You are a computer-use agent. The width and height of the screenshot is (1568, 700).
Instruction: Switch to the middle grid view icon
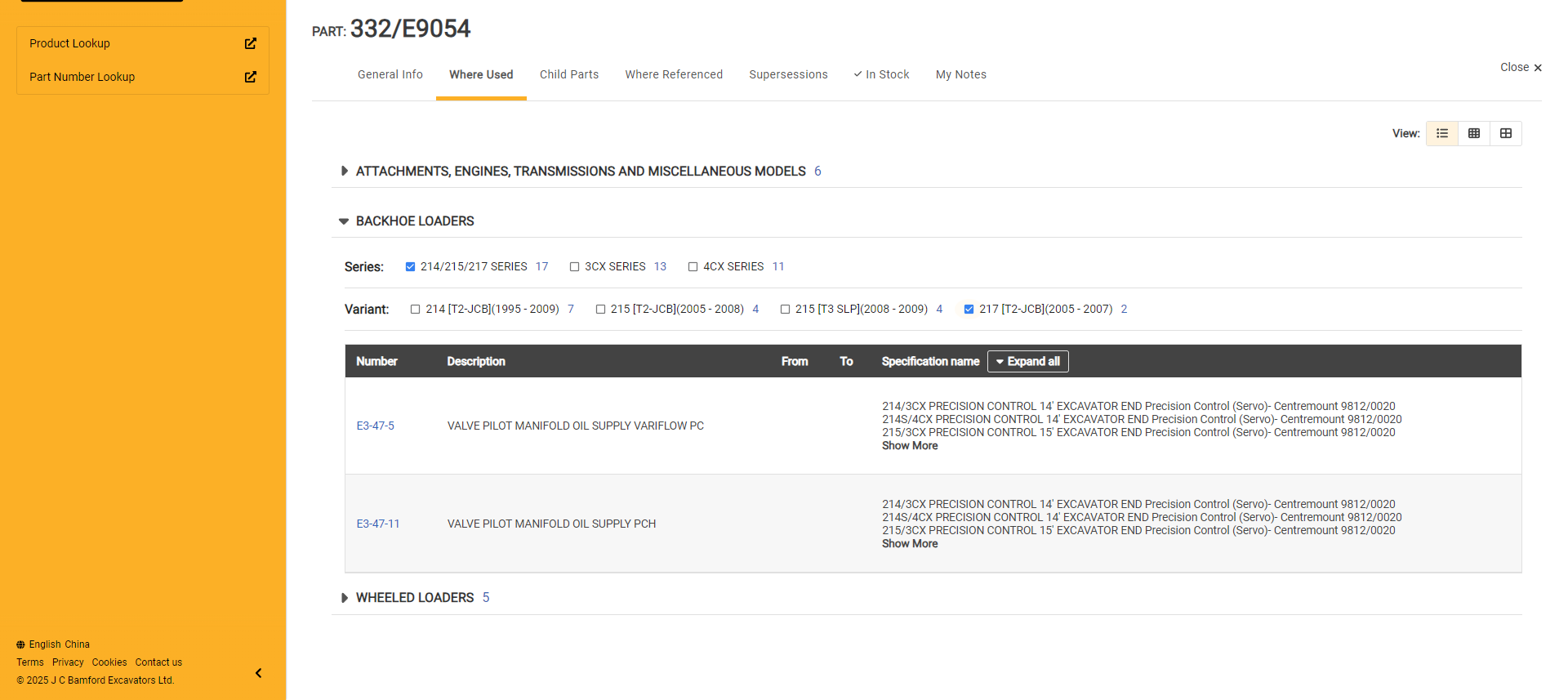coord(1474,133)
